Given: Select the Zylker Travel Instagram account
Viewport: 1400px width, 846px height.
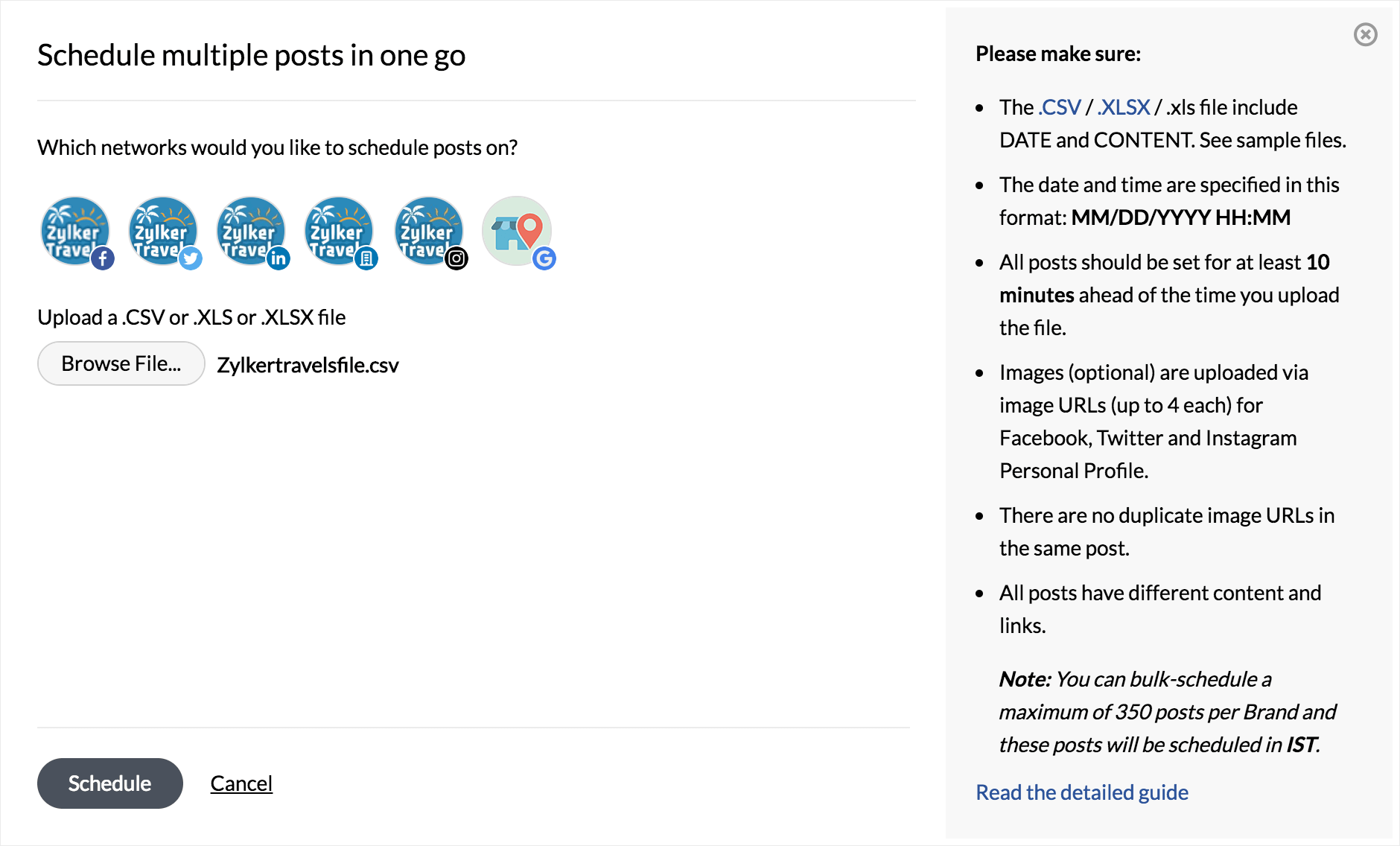Looking at the screenshot, I should 428,232.
